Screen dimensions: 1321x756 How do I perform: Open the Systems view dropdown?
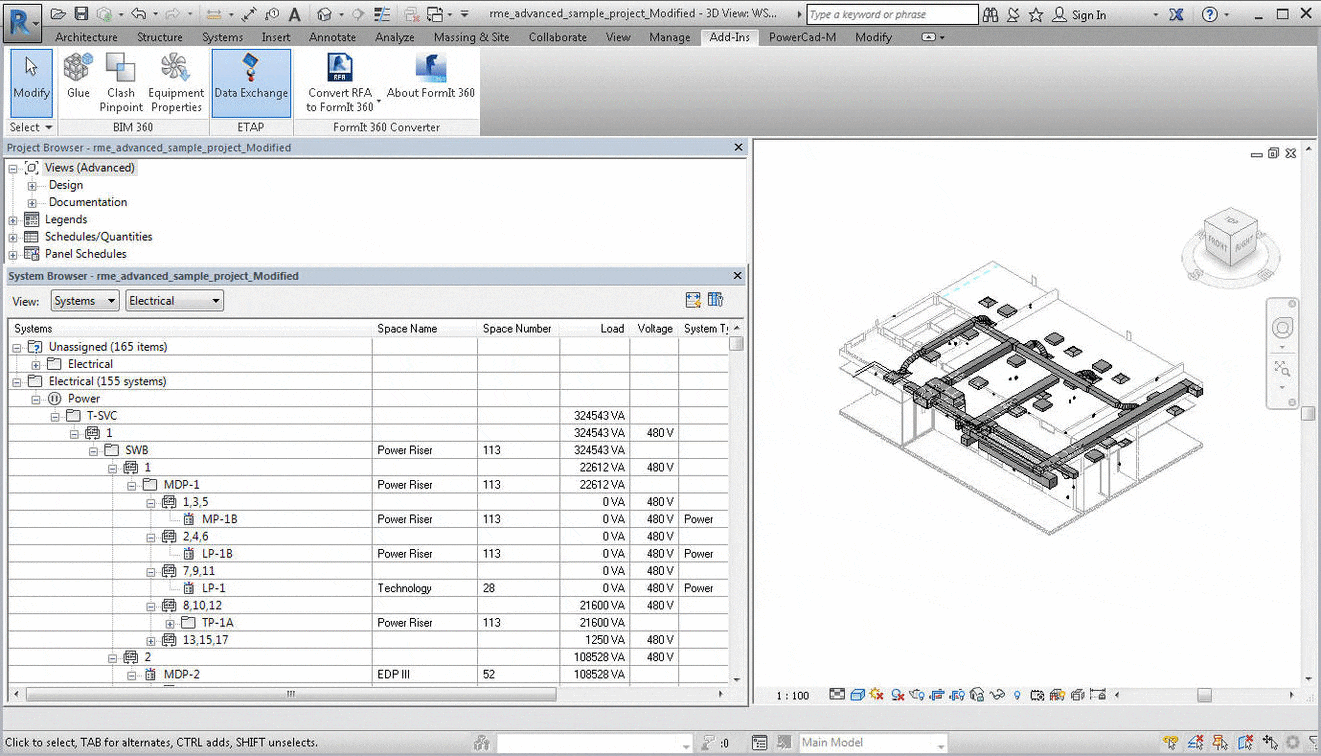(x=84, y=301)
